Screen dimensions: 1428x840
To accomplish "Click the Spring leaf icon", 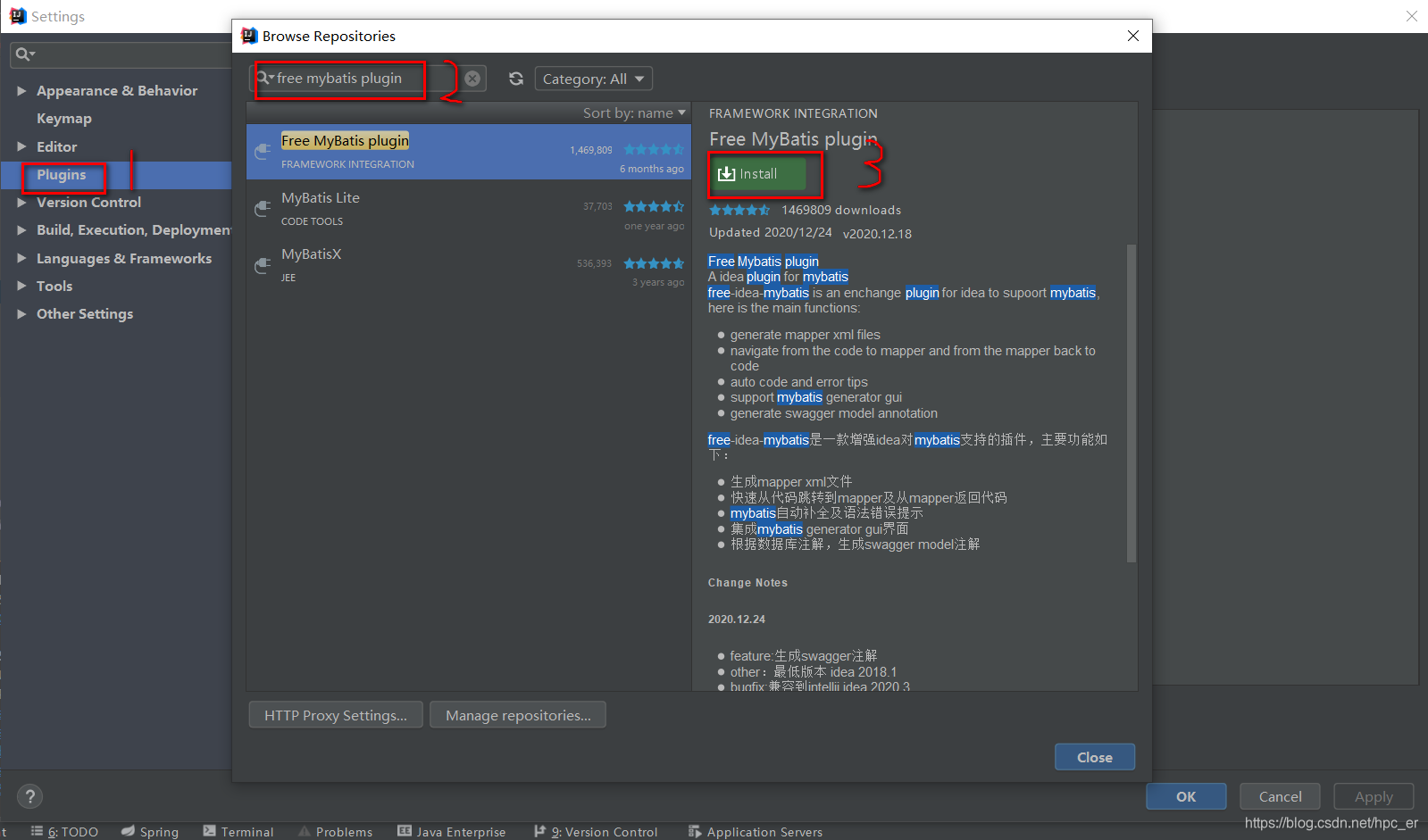I will 128,831.
